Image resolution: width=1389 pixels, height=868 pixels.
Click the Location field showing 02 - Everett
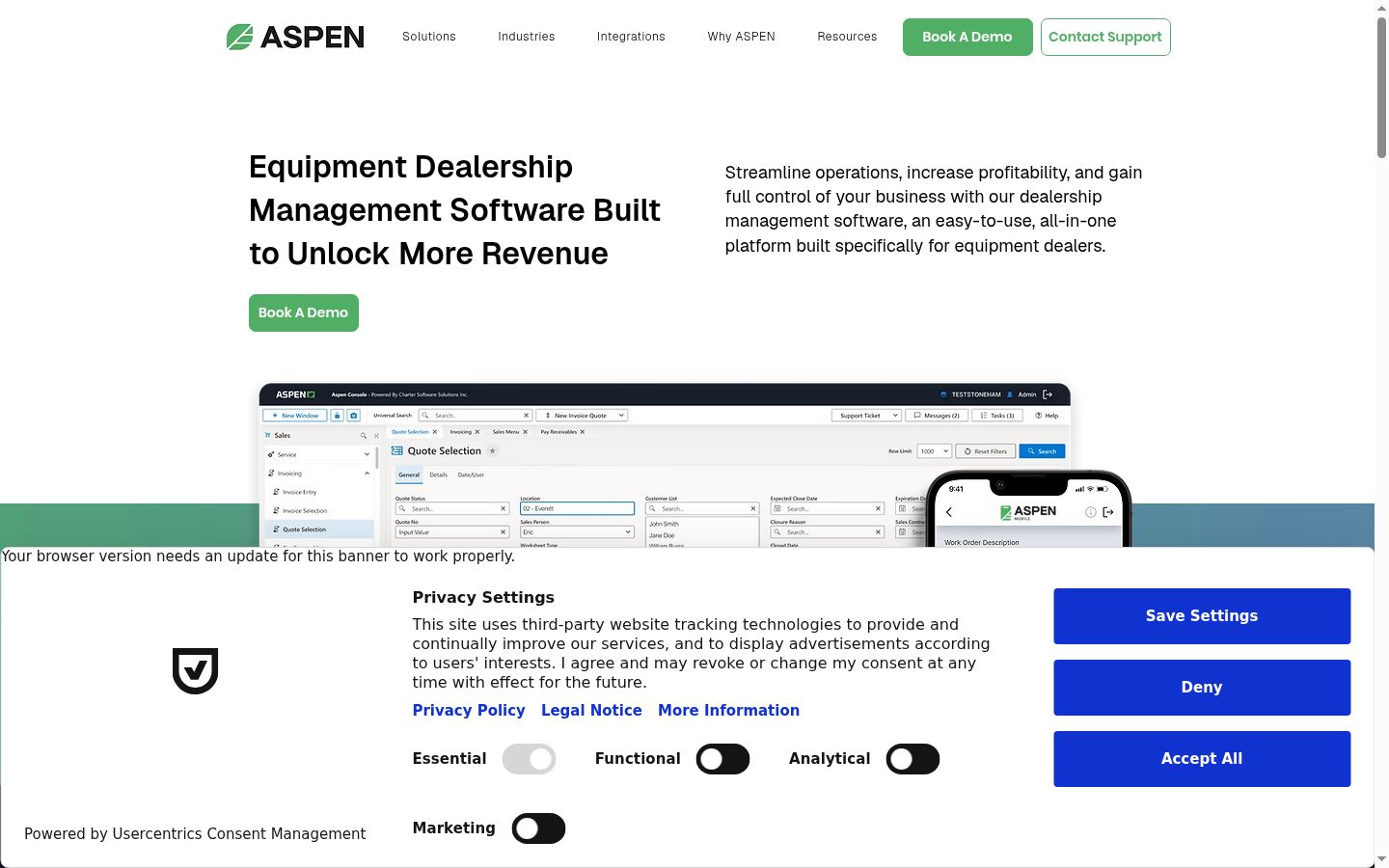(x=577, y=508)
